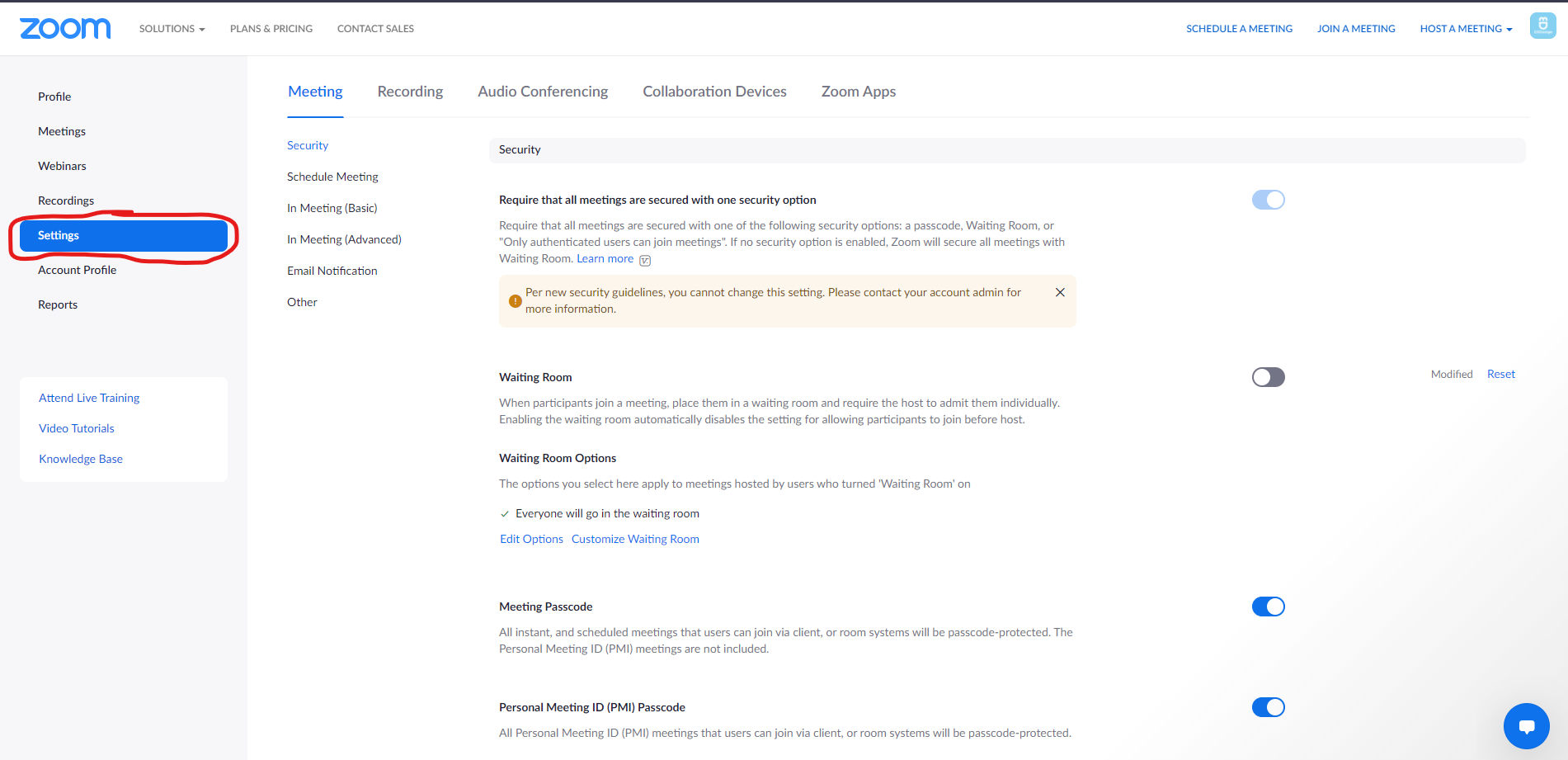Open the user profile avatar icon
Image resolution: width=1568 pixels, height=760 pixels.
pos(1542,26)
